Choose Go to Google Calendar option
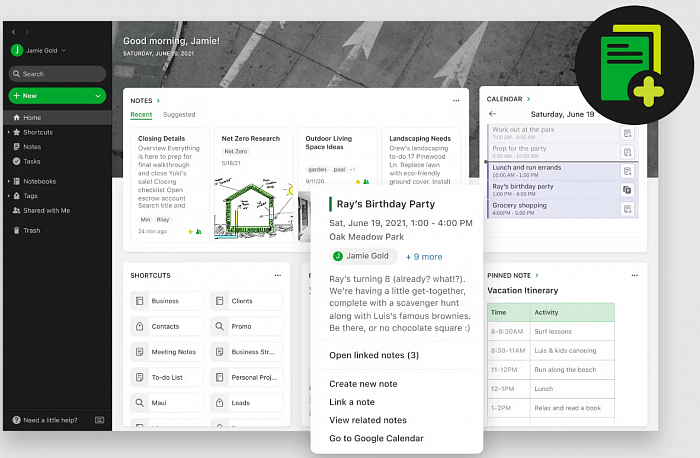 [376, 438]
